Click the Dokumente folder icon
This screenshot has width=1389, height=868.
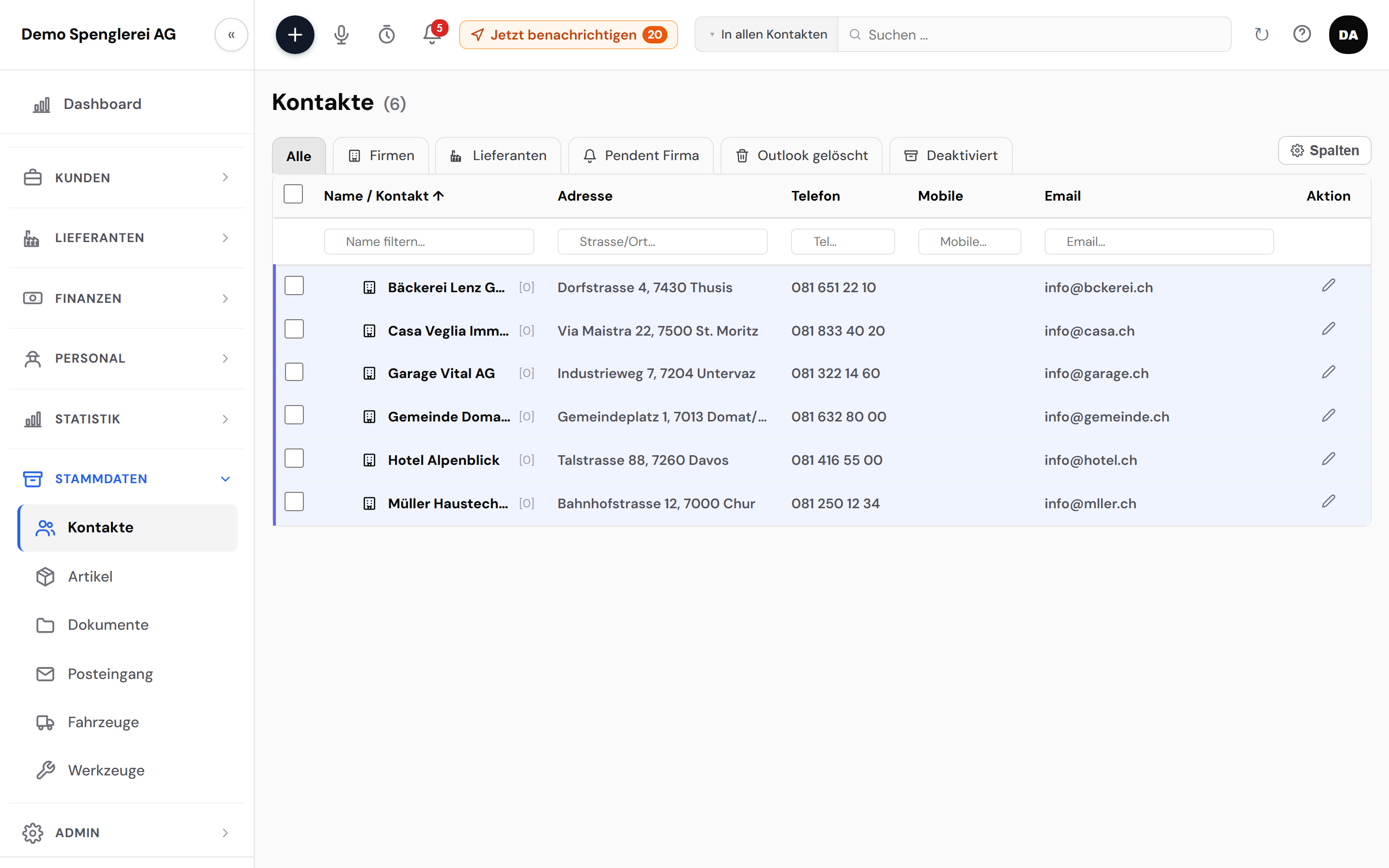pos(45,625)
